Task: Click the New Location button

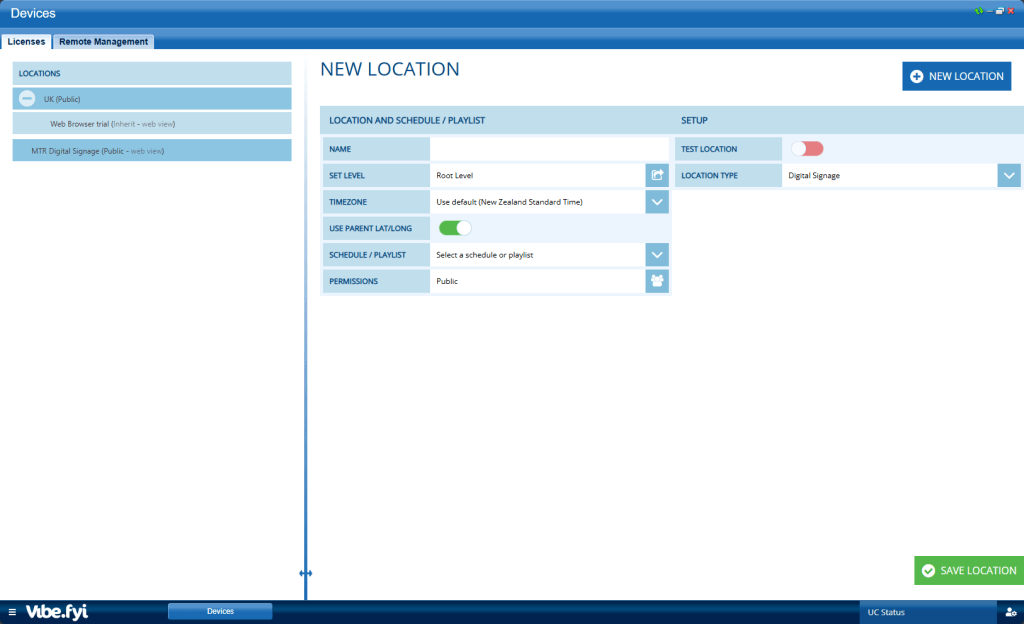Action: pos(956,76)
